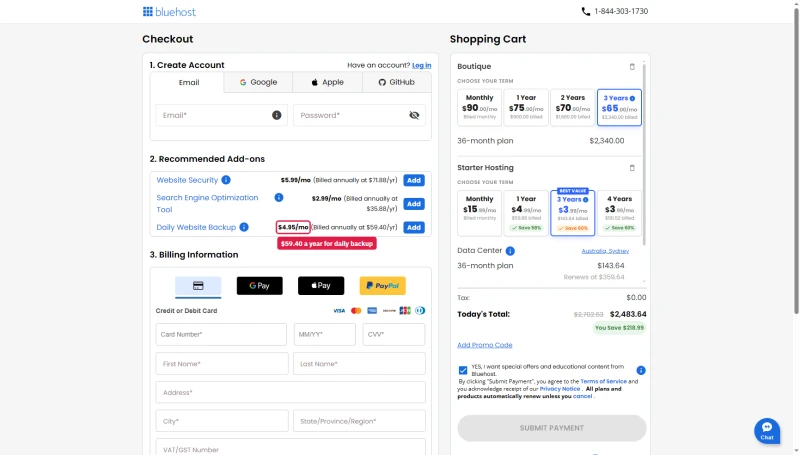Select Boutique 1 Year $75 term

(526, 107)
